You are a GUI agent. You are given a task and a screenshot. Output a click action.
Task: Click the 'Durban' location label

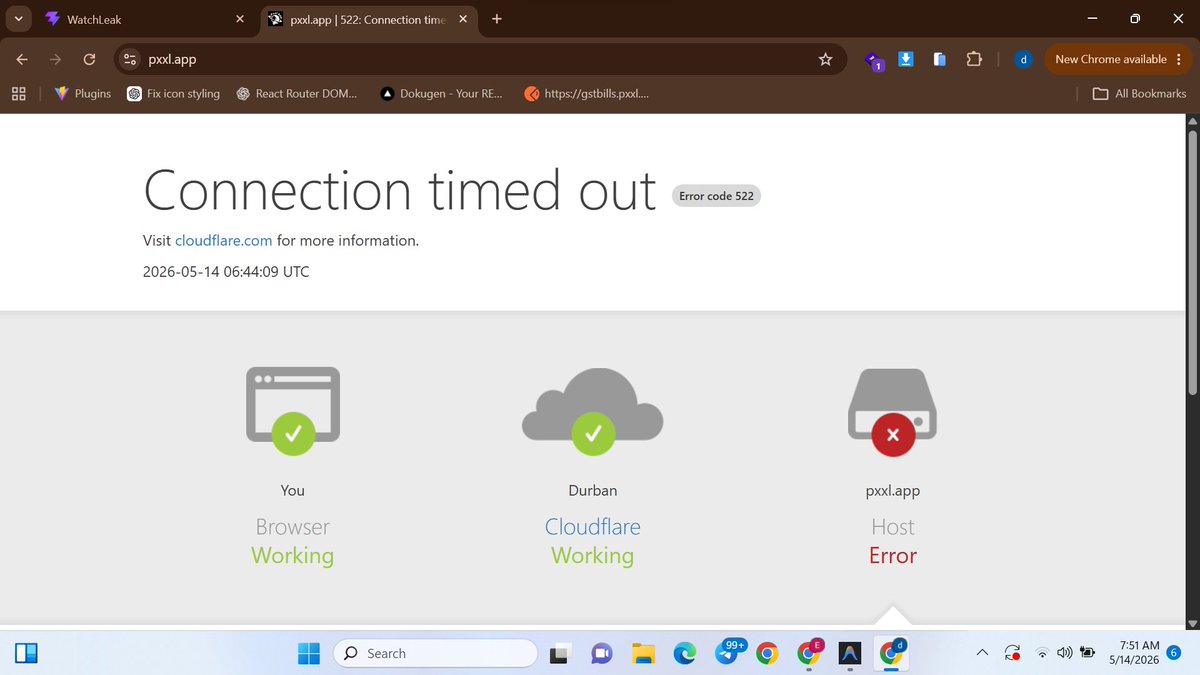point(593,491)
